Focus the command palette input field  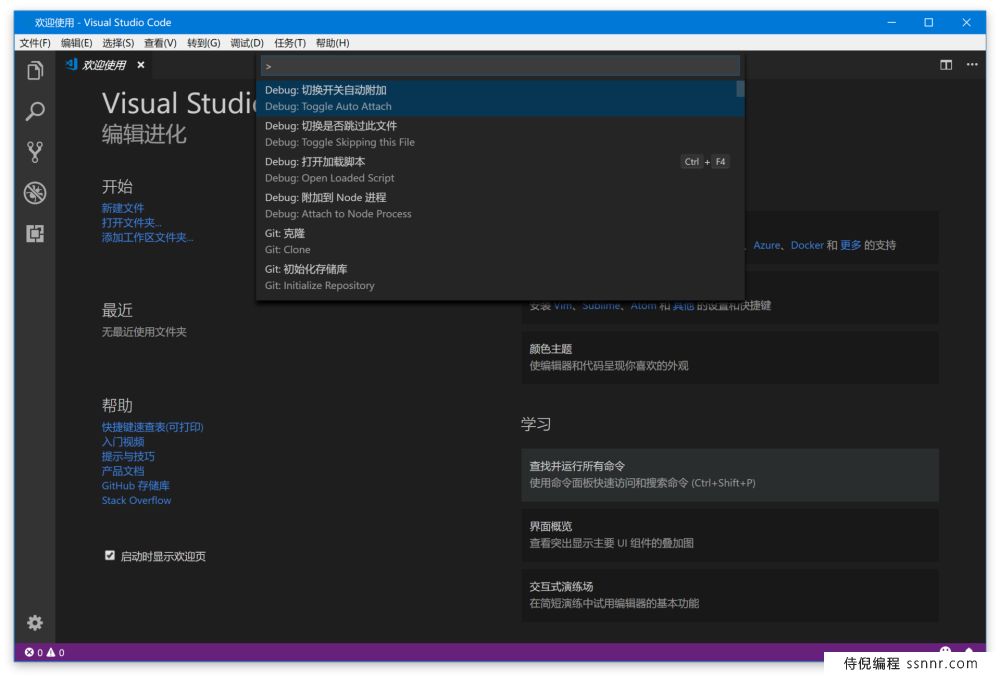coord(500,66)
